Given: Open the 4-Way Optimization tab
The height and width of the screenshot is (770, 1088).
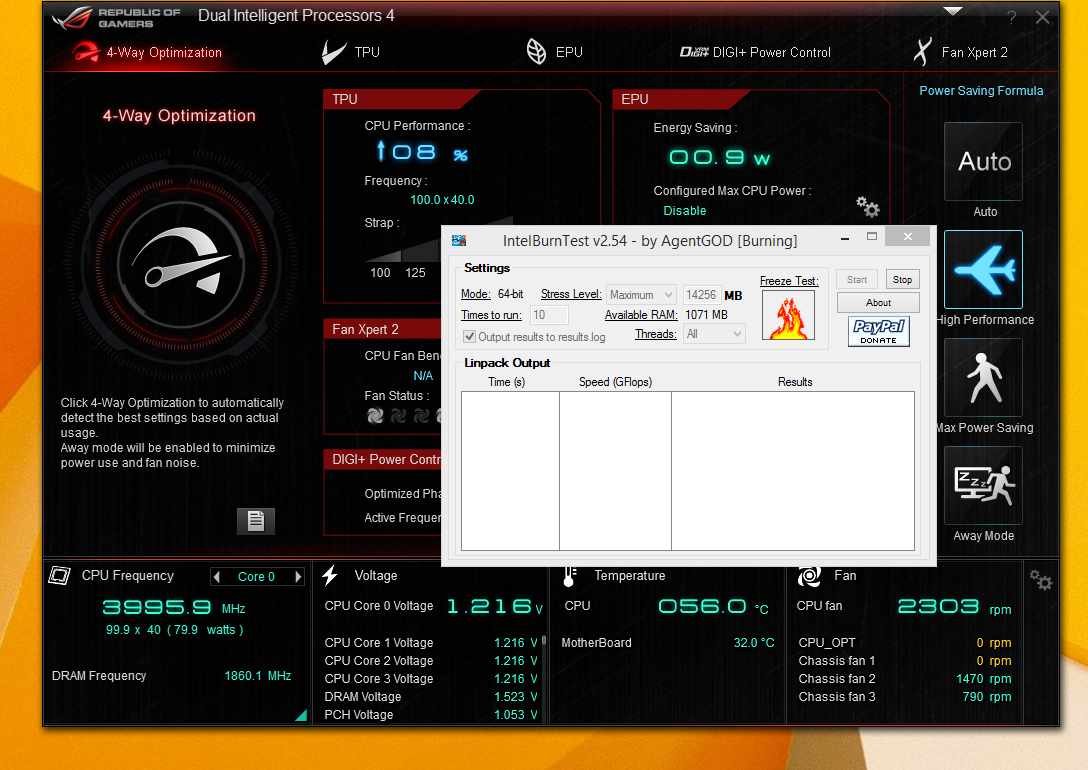Looking at the screenshot, I should pyautogui.click(x=147, y=53).
